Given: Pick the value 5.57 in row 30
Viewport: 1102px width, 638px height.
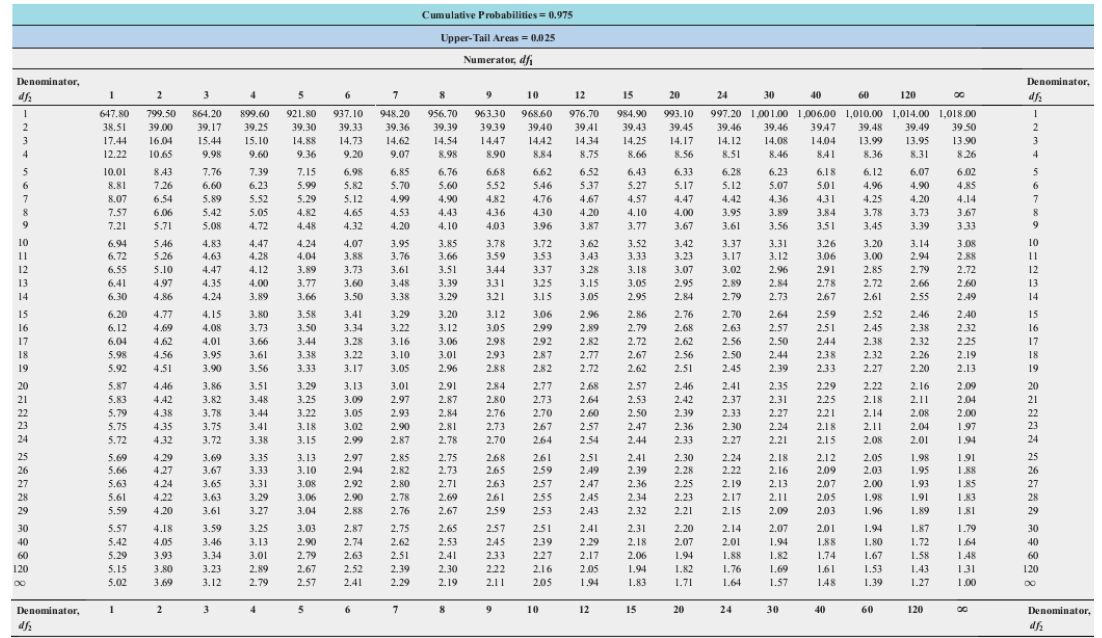Looking at the screenshot, I should click(117, 528).
